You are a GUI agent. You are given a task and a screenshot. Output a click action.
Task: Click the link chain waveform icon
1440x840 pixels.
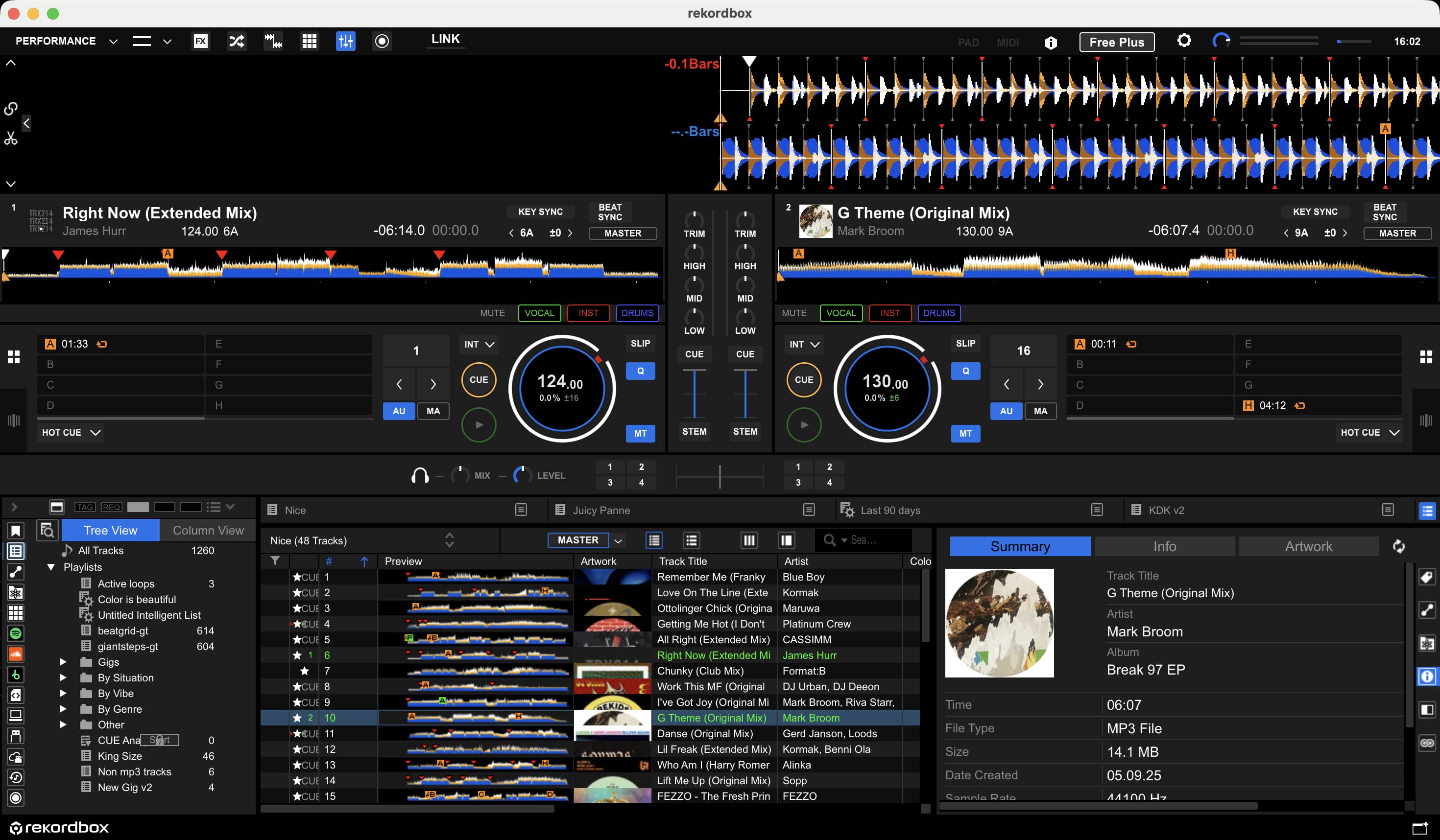[x=11, y=109]
